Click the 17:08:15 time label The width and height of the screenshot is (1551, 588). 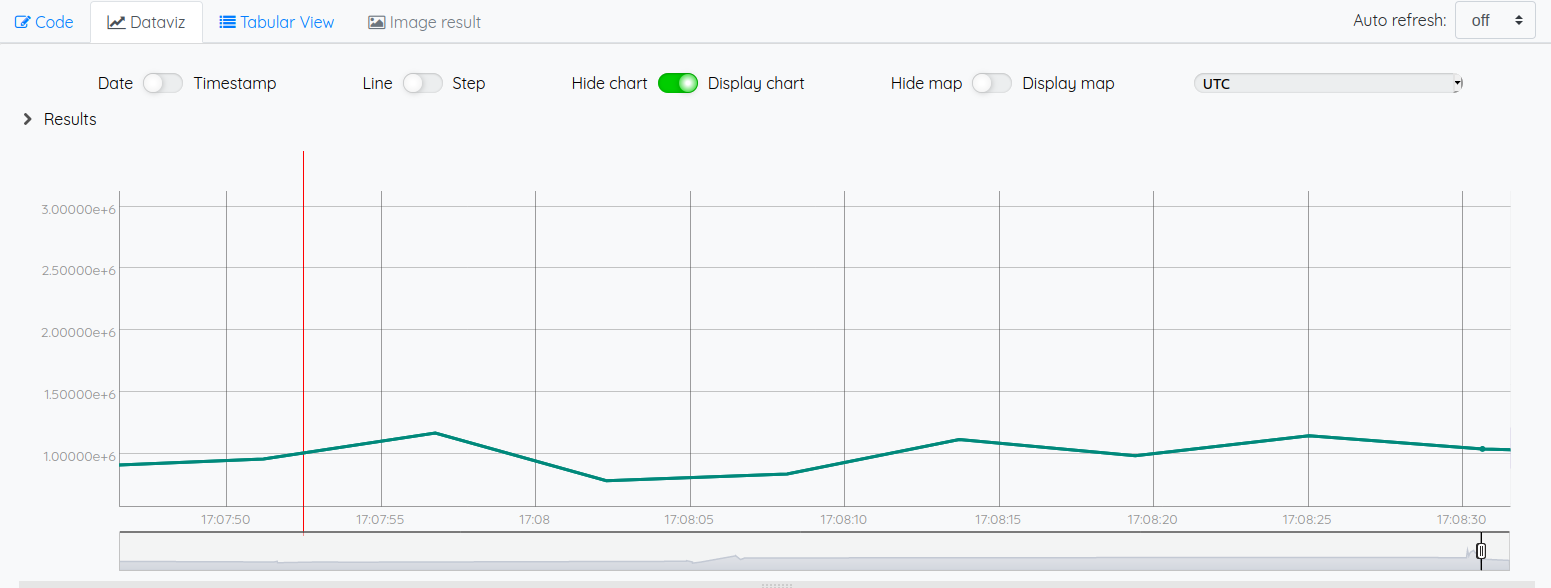pos(998,520)
